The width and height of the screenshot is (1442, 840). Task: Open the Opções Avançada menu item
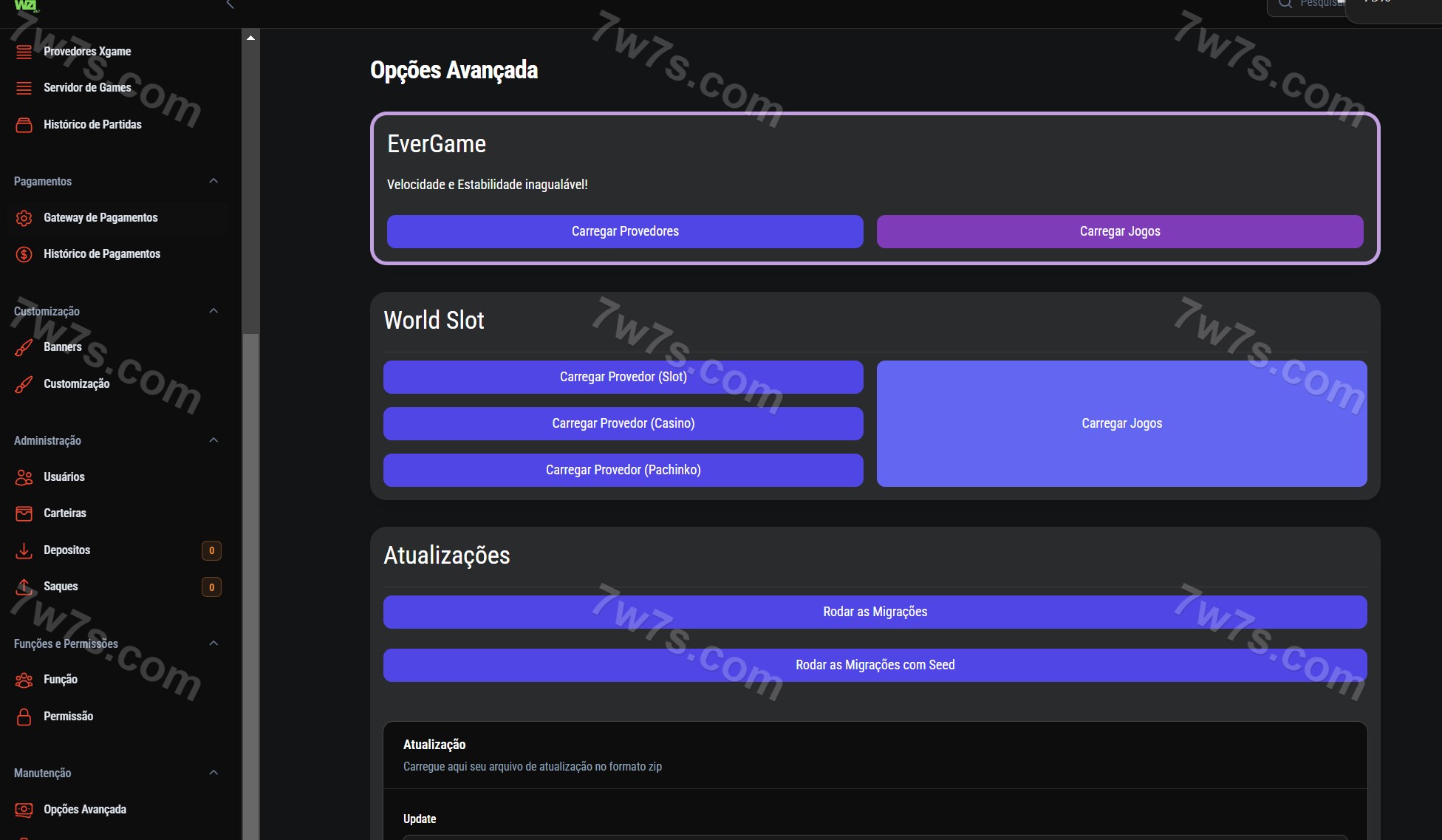84,810
